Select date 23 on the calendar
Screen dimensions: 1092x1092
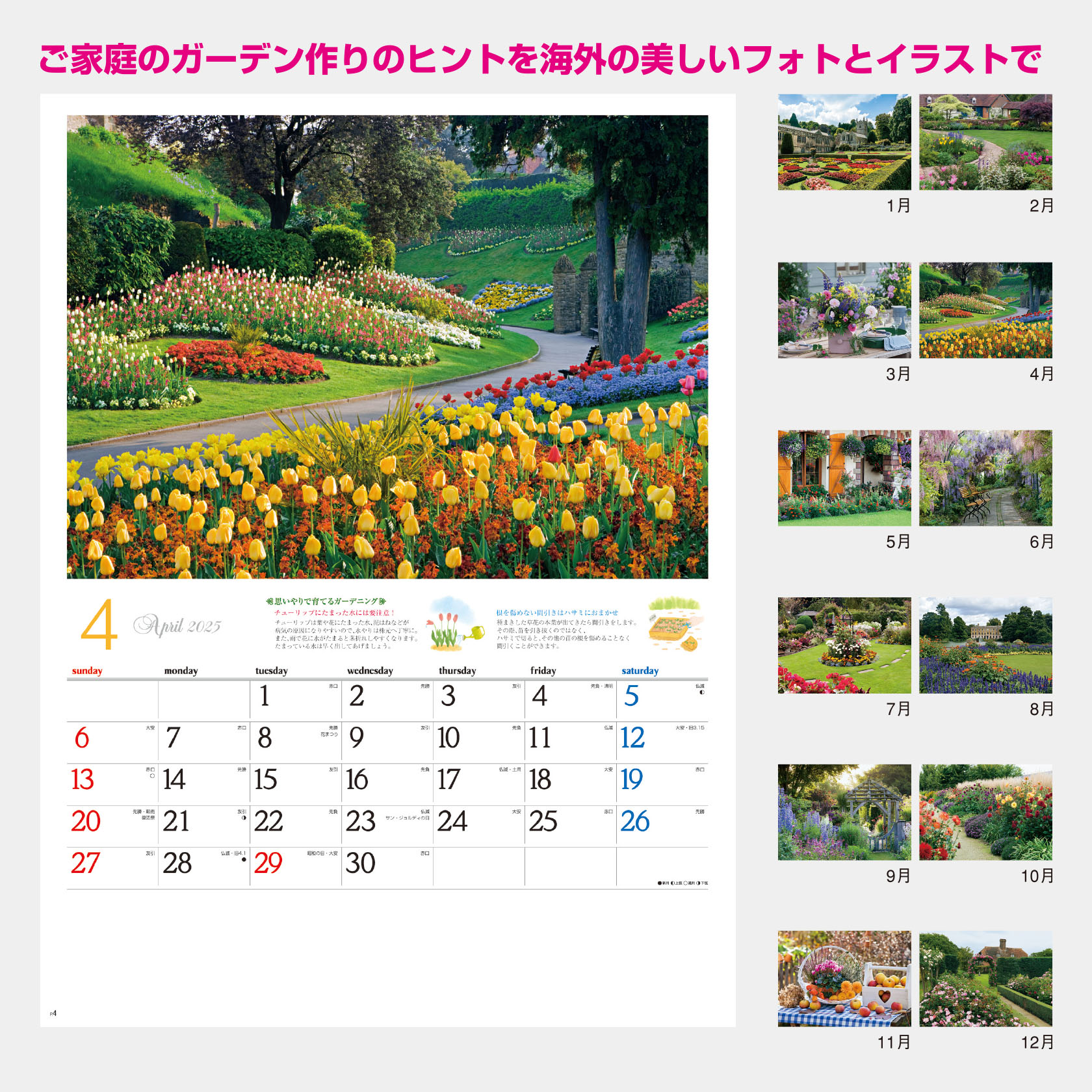361,822
